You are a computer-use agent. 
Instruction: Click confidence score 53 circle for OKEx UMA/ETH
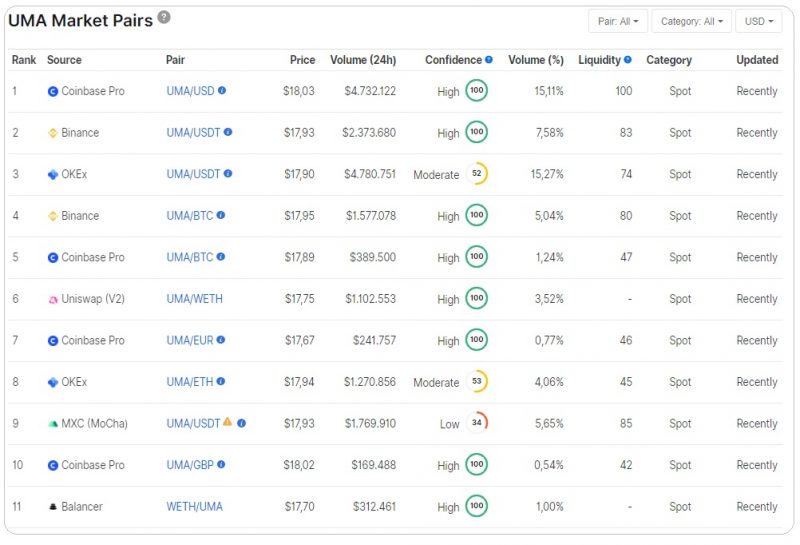[477, 381]
